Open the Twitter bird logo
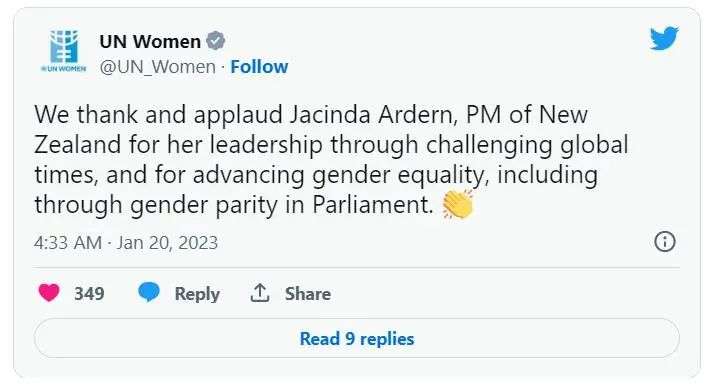718x391 pixels. (664, 38)
